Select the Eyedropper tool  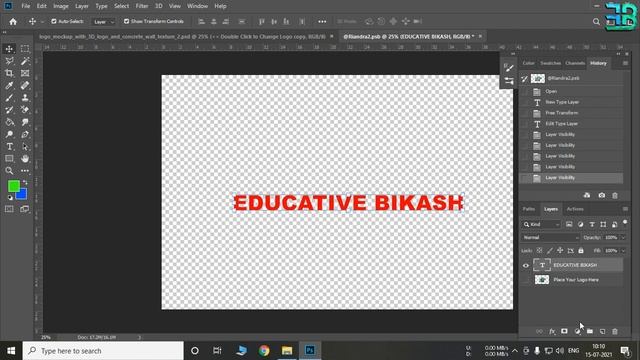point(9,86)
